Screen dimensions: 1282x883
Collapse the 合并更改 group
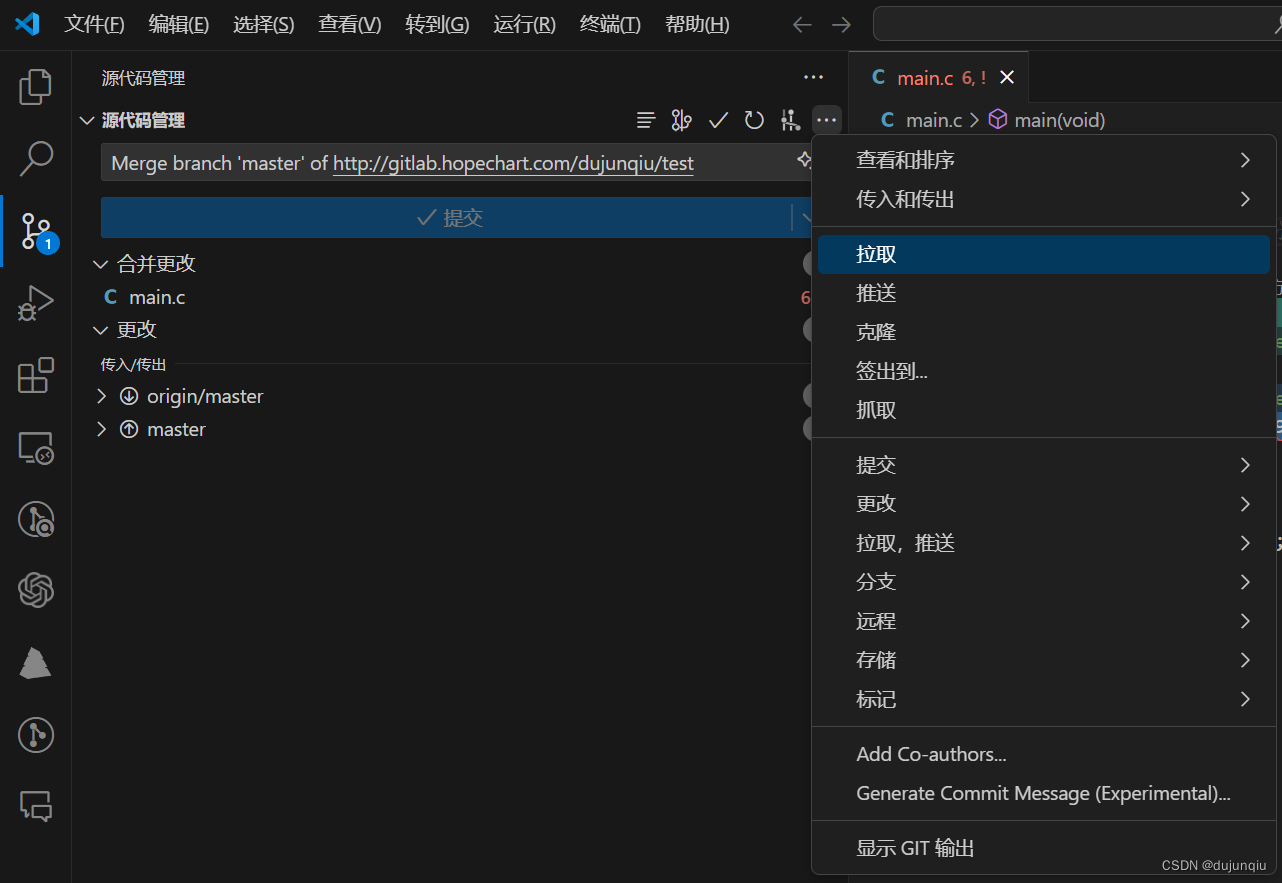pos(100,264)
